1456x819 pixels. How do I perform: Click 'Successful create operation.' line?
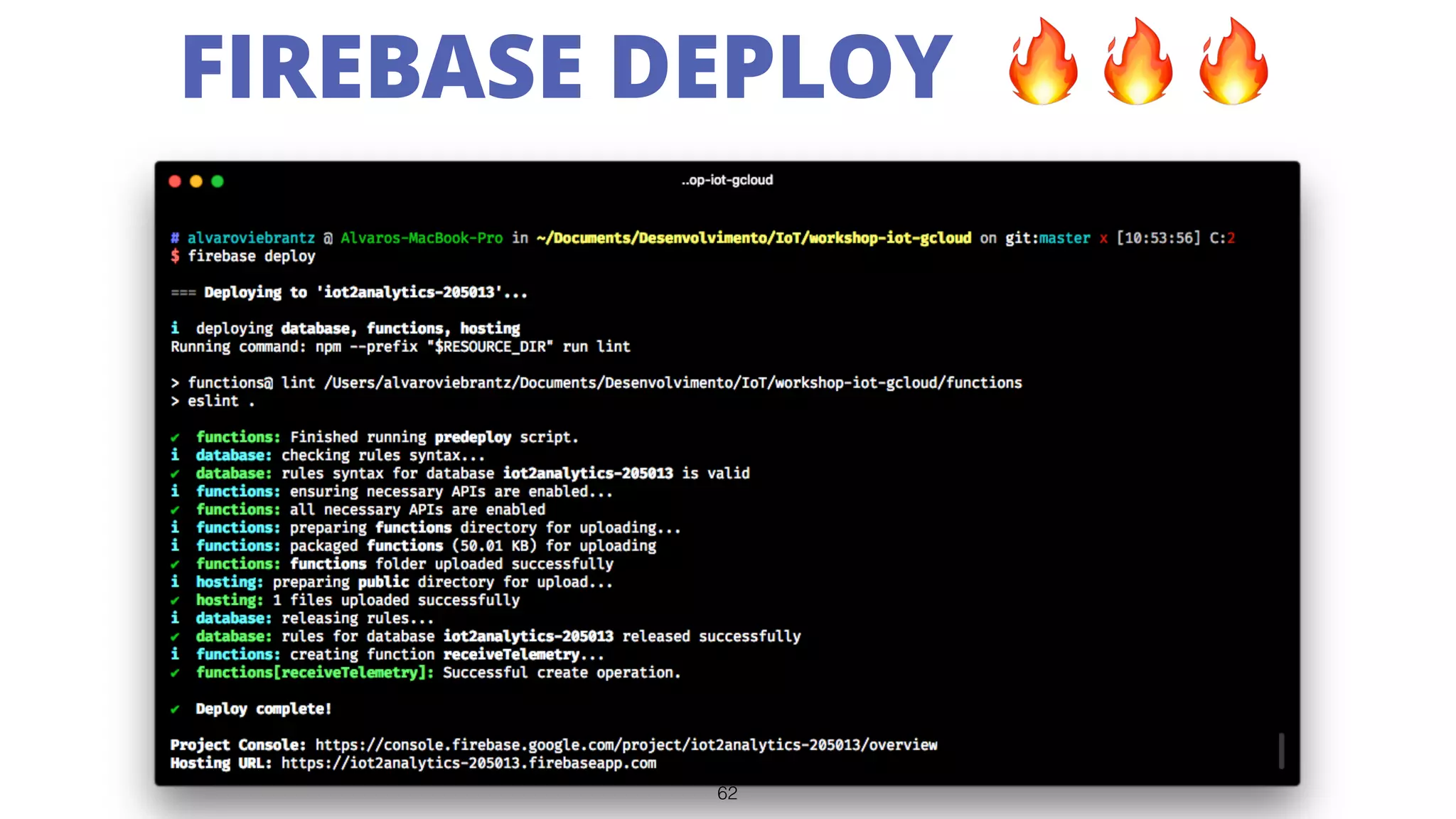tap(426, 673)
